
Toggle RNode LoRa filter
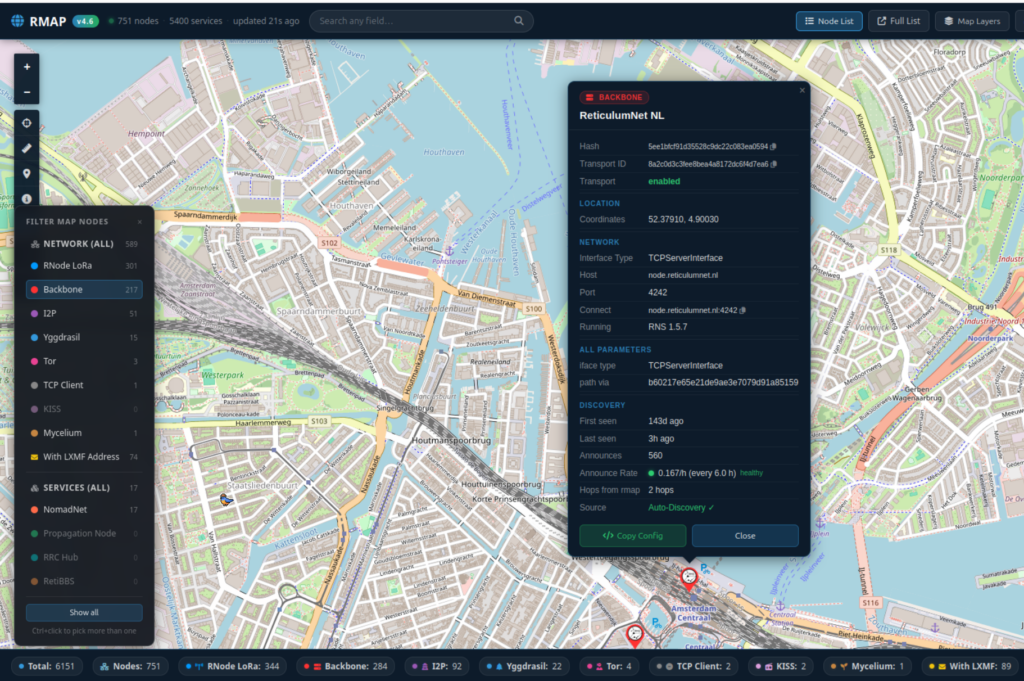pyautogui.click(x=84, y=266)
